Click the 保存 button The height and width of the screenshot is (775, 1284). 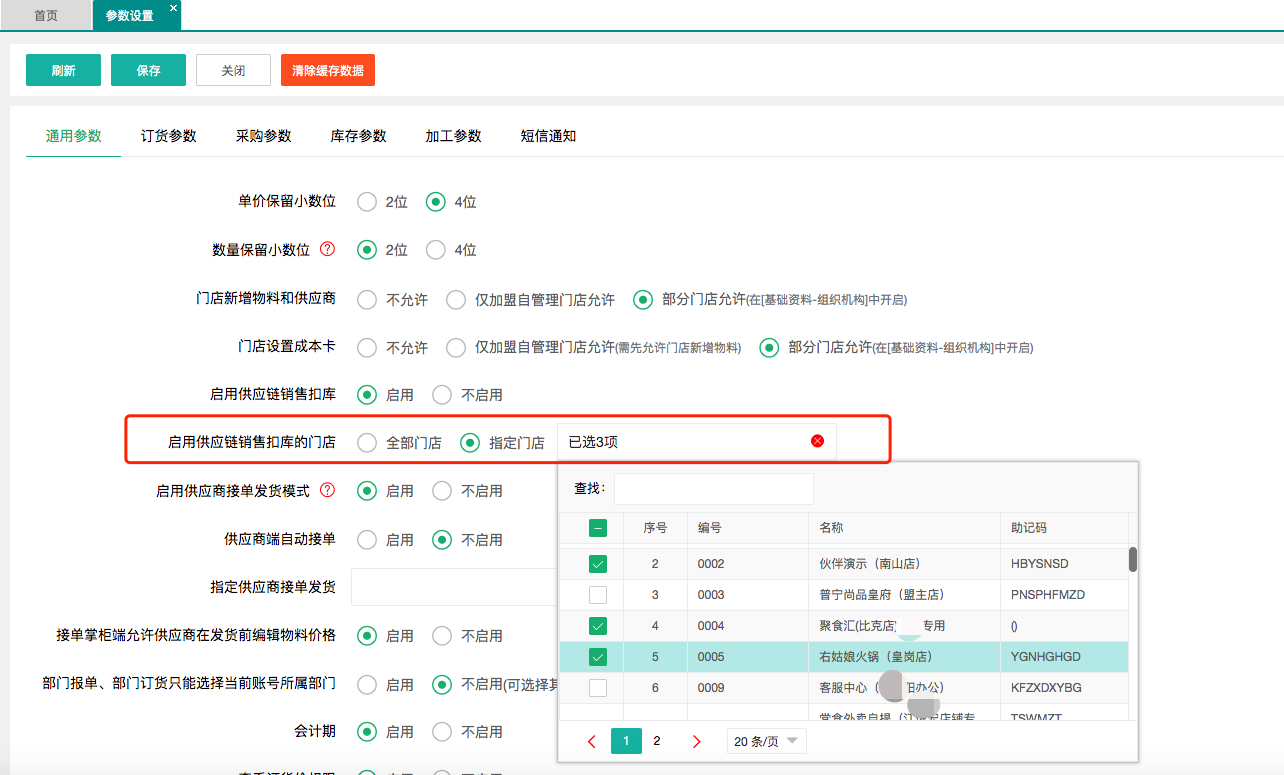(149, 70)
